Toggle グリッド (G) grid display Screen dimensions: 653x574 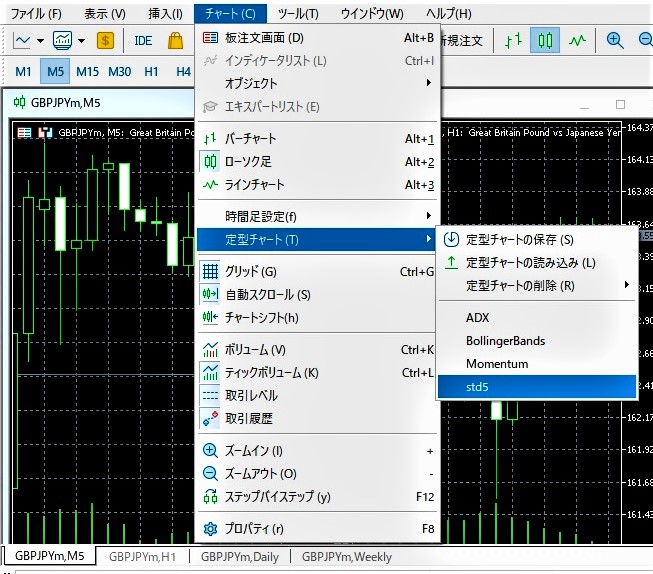pos(250,271)
